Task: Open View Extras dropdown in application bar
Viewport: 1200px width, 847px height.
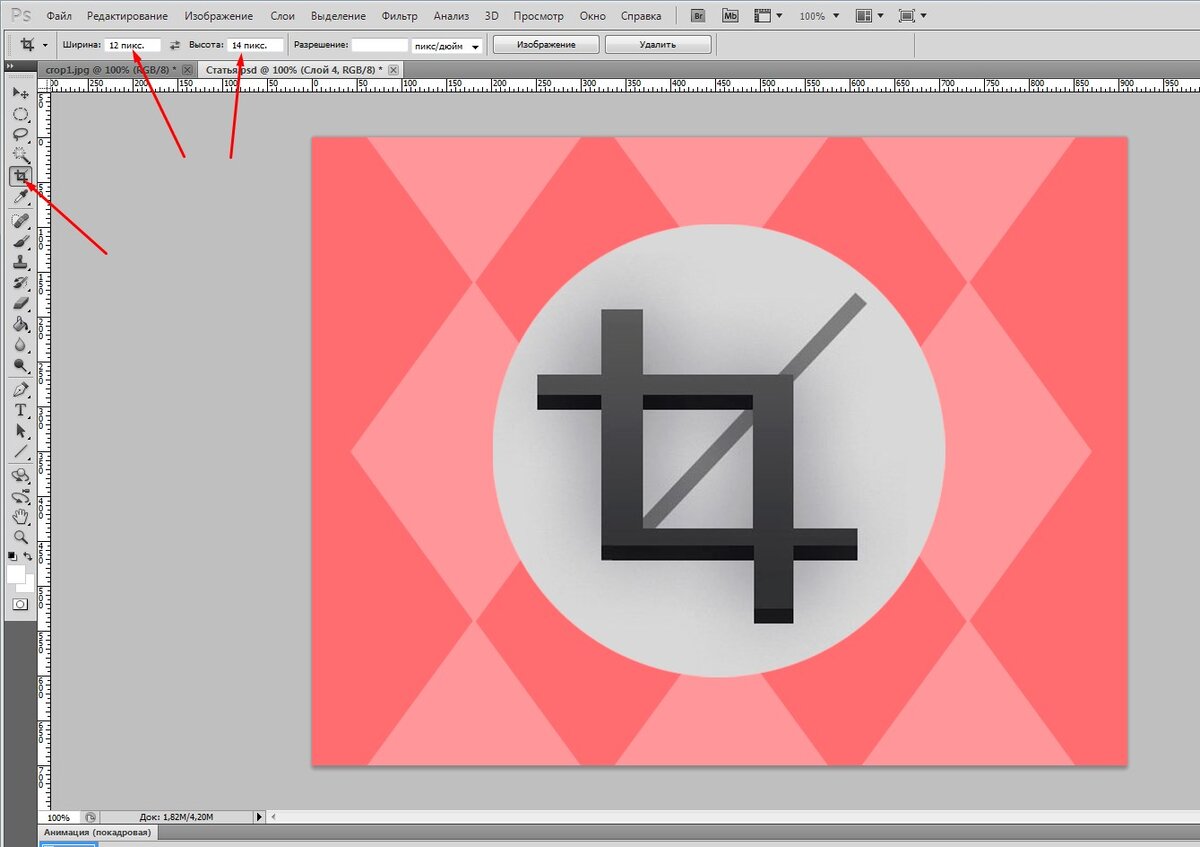Action: (x=768, y=16)
